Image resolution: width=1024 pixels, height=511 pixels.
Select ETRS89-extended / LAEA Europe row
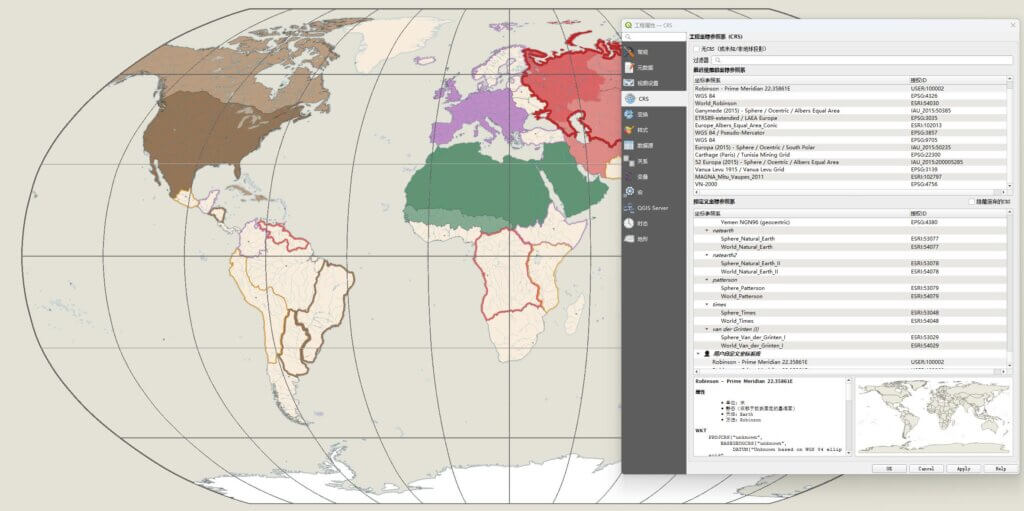tap(850, 118)
